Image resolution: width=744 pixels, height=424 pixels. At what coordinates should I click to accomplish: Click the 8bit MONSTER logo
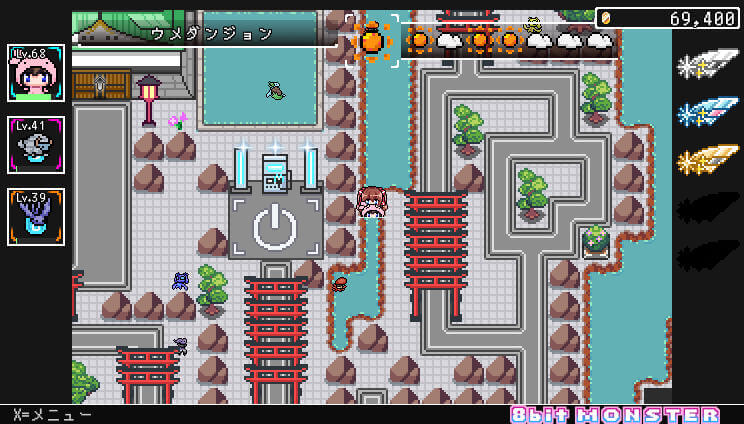[x=615, y=414]
